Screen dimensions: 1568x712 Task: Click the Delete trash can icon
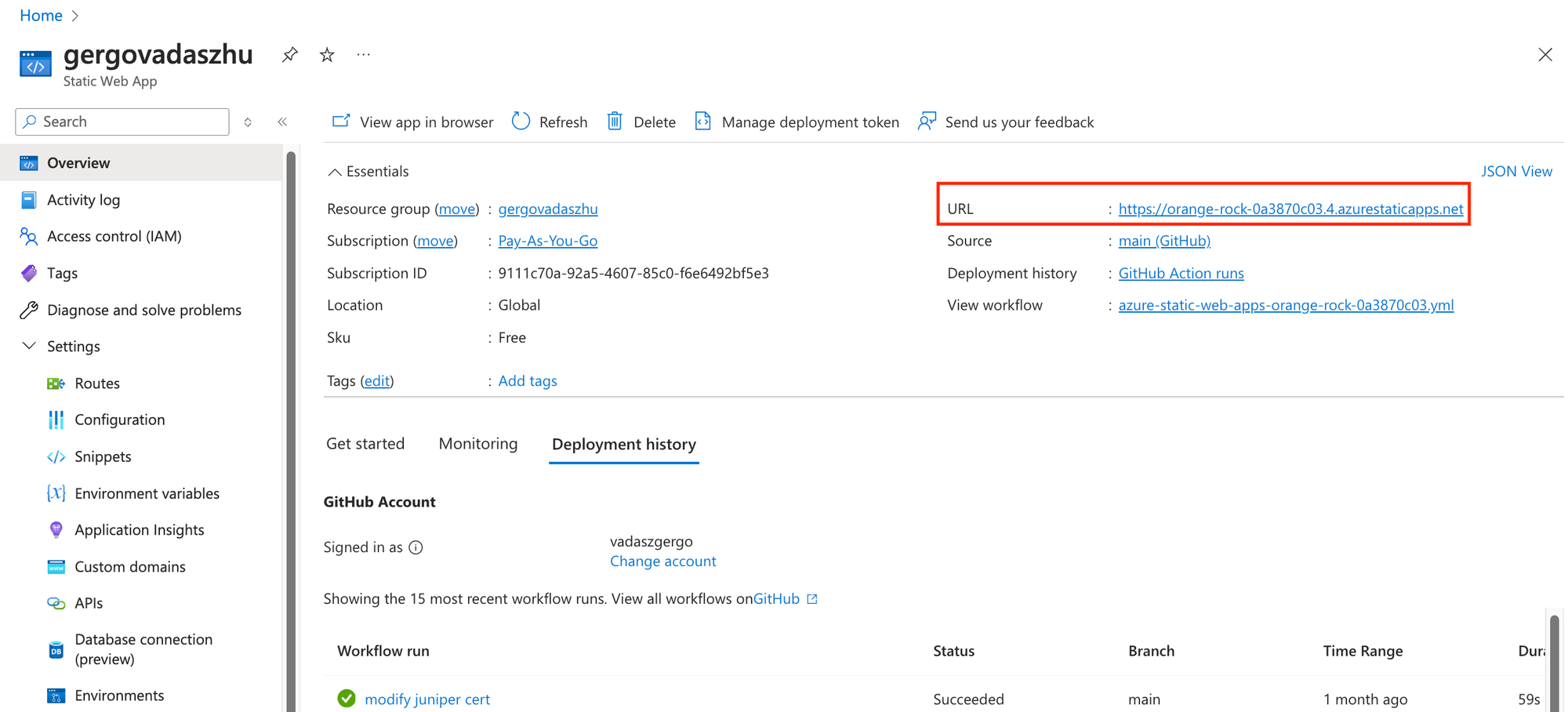(615, 122)
